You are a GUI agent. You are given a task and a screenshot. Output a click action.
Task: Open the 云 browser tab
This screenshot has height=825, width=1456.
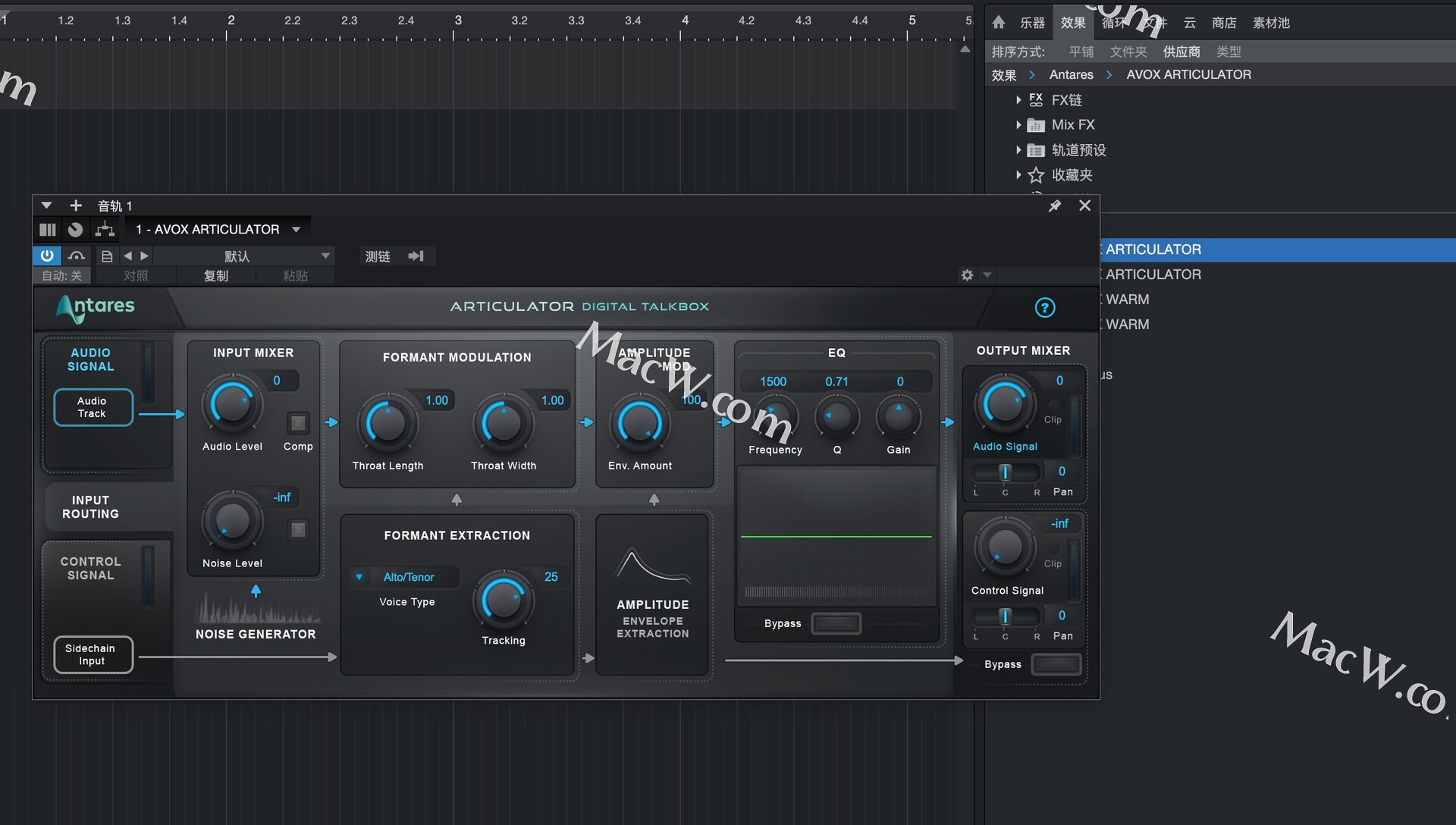(x=1189, y=23)
